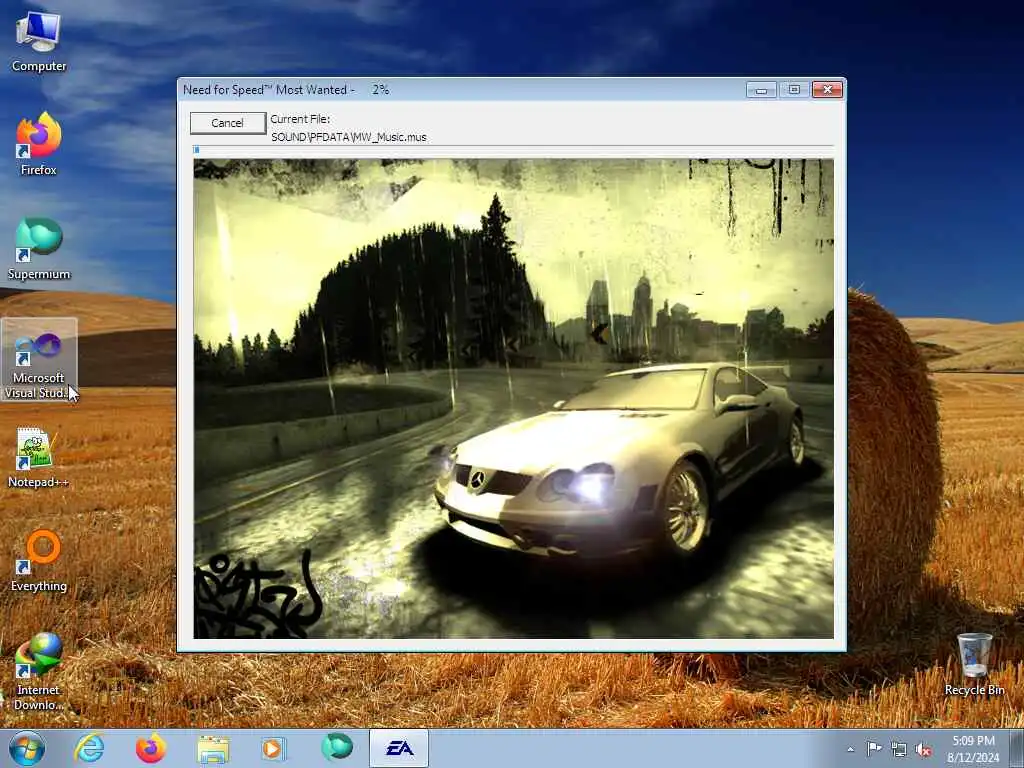Select the Internet Download Manager shortcut
Image resolution: width=1024 pixels, height=768 pixels.
click(39, 672)
